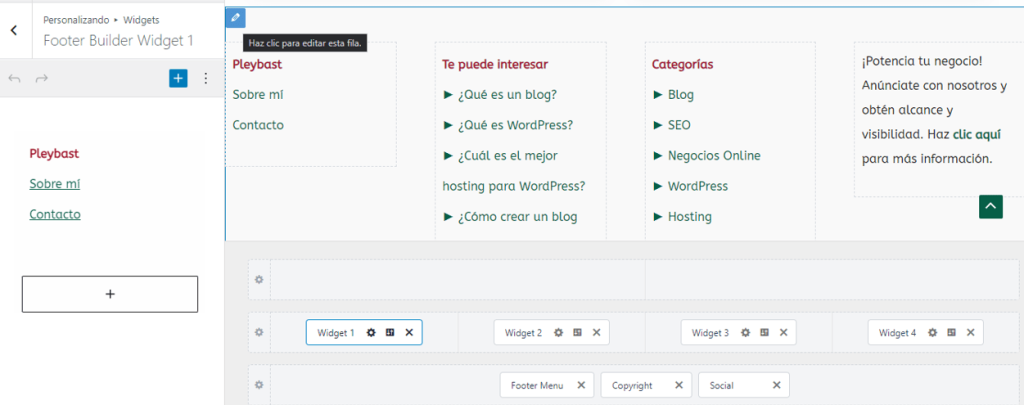Image resolution: width=1024 pixels, height=405 pixels.
Task: Open the Hosting category link
Action: (690, 216)
